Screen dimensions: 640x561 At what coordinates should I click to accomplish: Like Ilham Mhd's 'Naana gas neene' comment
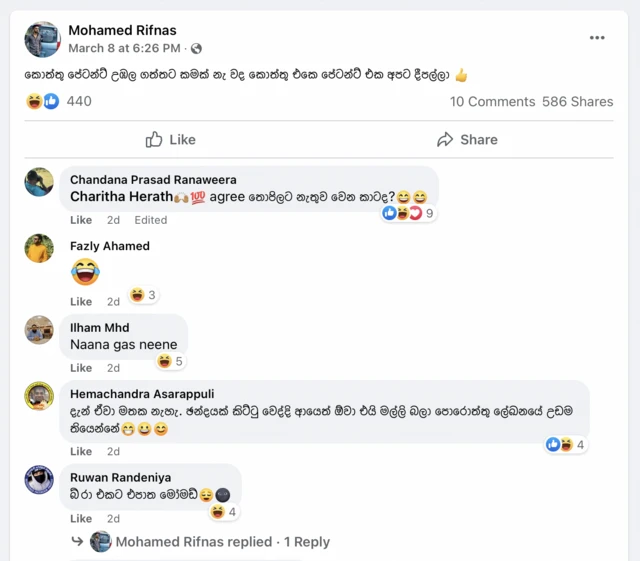click(81, 368)
